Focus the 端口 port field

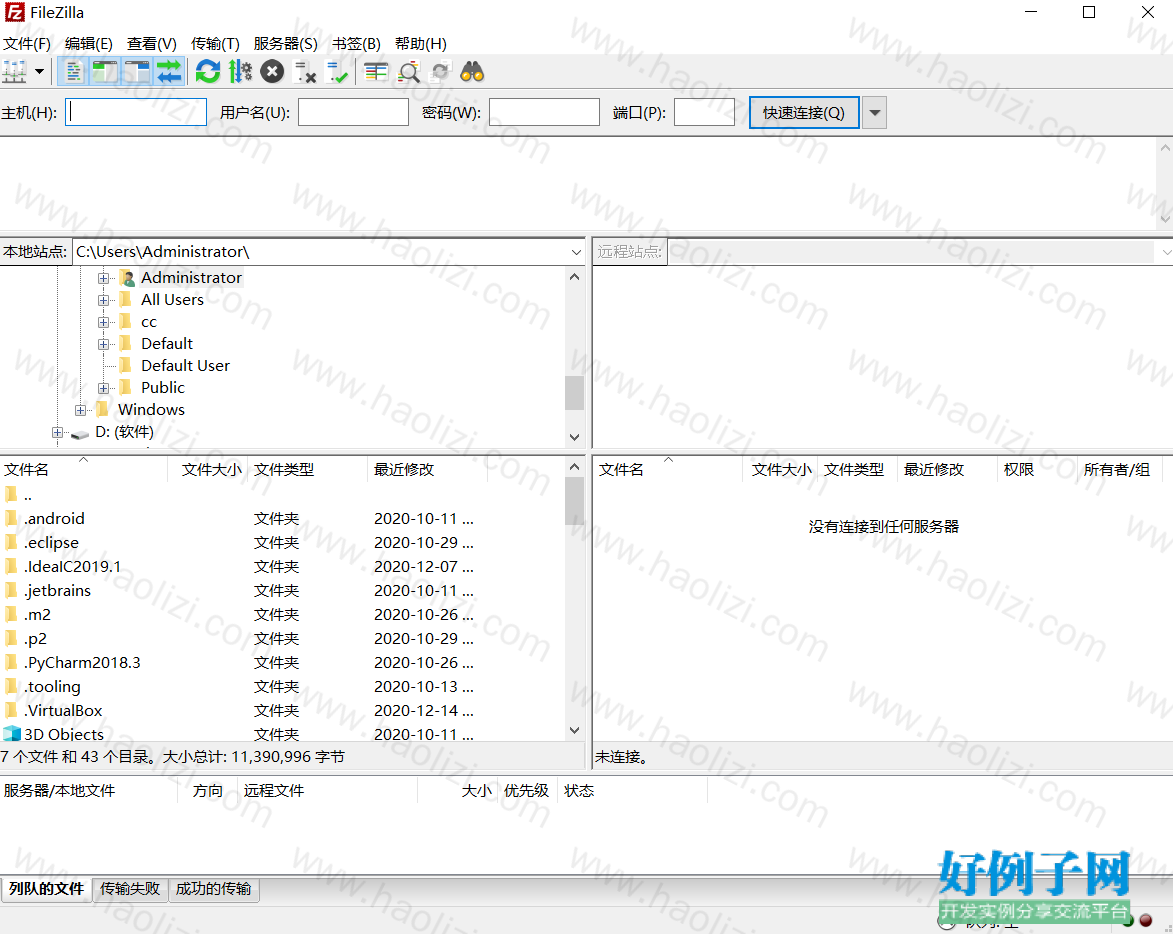tap(704, 112)
